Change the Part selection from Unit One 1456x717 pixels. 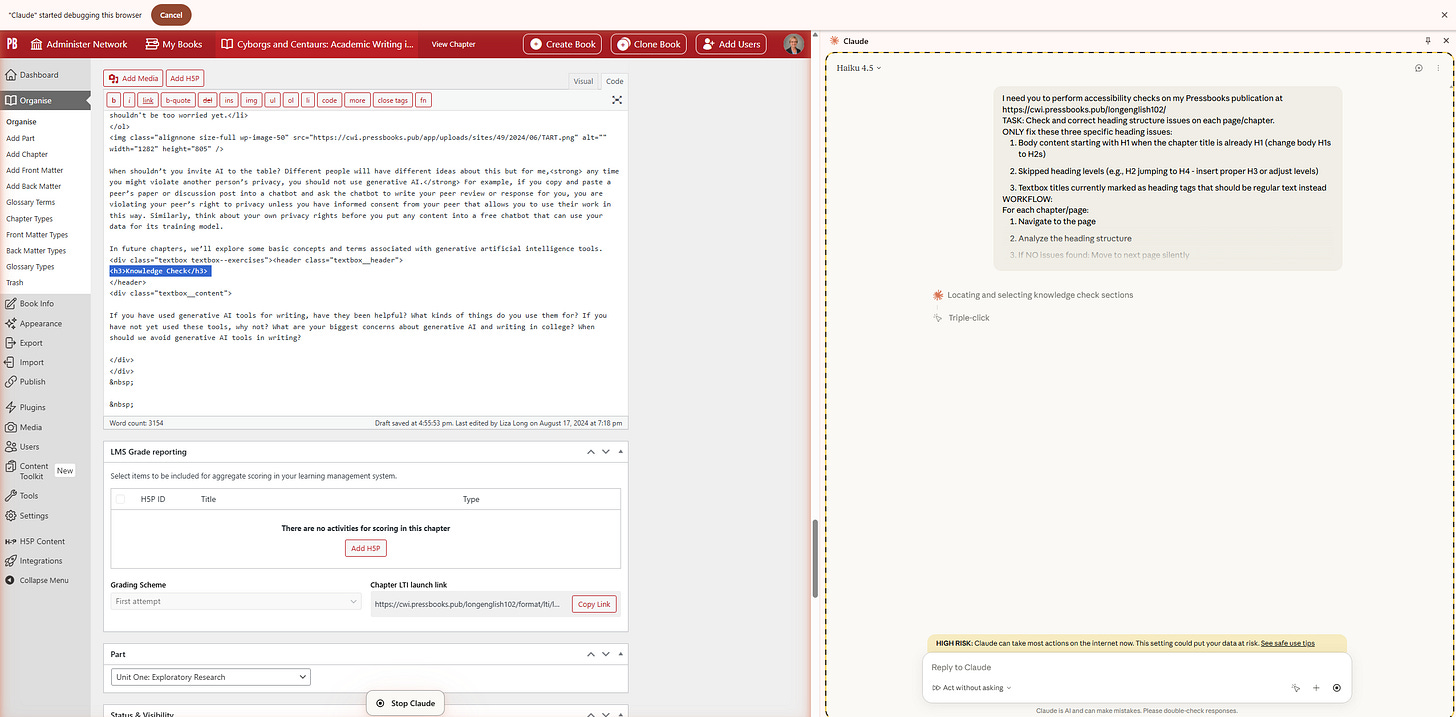(210, 676)
